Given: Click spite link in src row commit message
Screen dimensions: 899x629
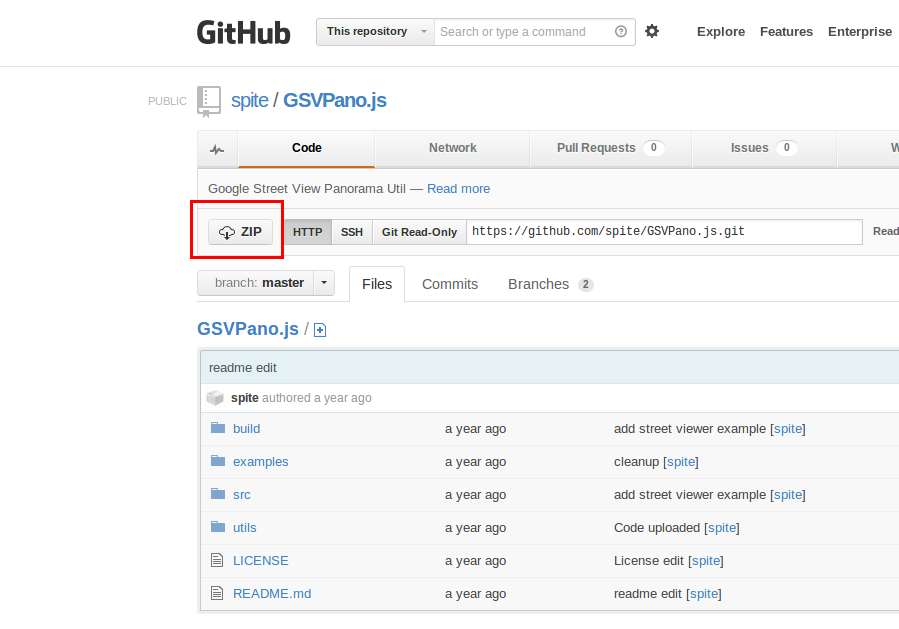Looking at the screenshot, I should tap(788, 495).
